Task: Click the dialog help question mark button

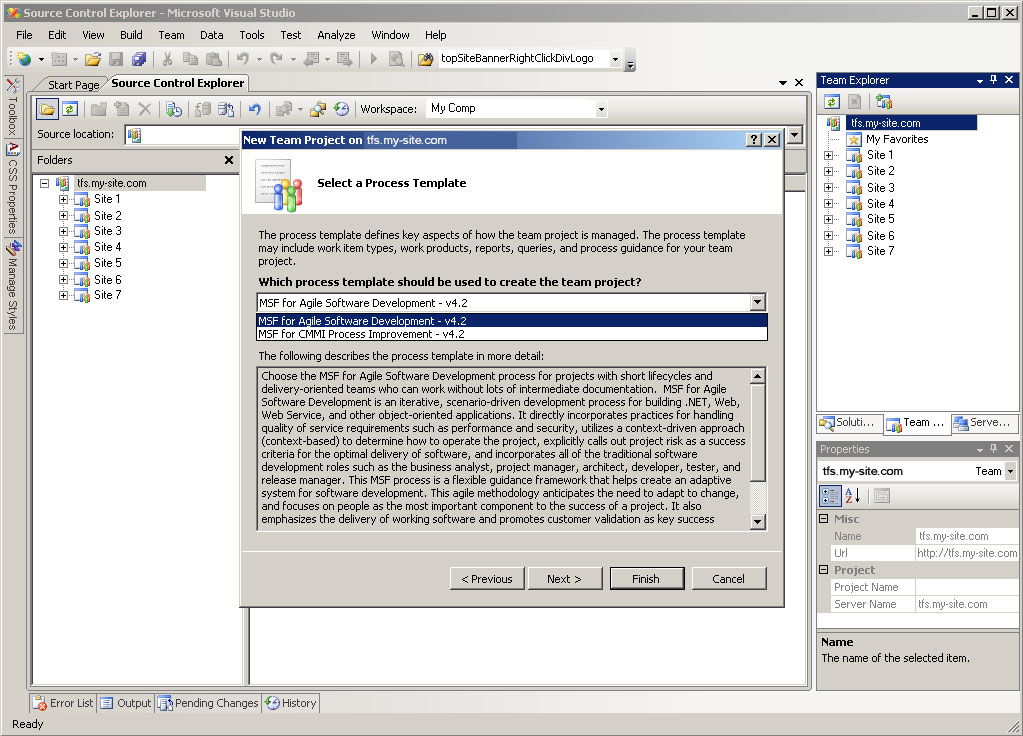Action: click(754, 140)
